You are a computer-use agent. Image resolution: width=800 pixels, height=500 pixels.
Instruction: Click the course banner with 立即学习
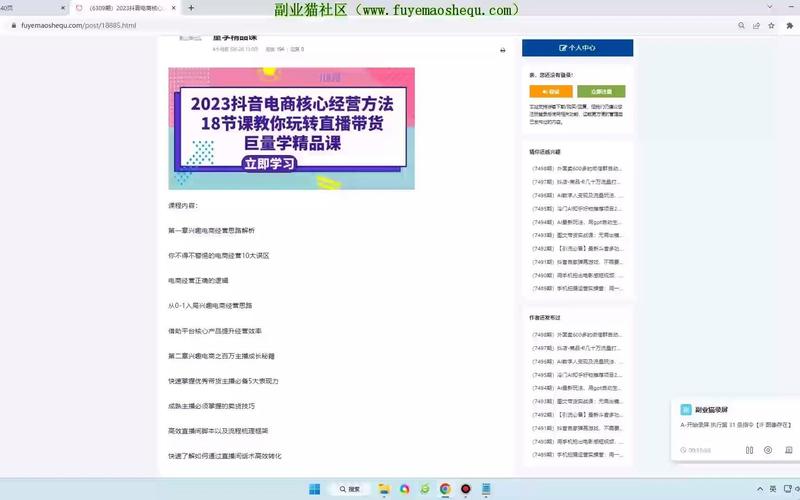tap(291, 129)
